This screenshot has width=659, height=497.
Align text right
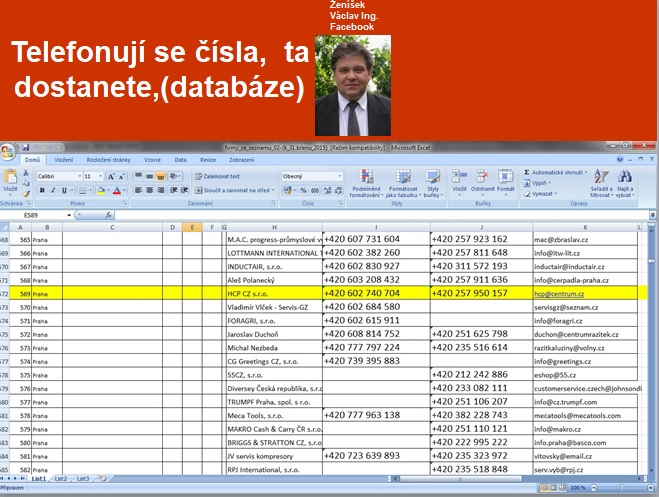[160, 191]
